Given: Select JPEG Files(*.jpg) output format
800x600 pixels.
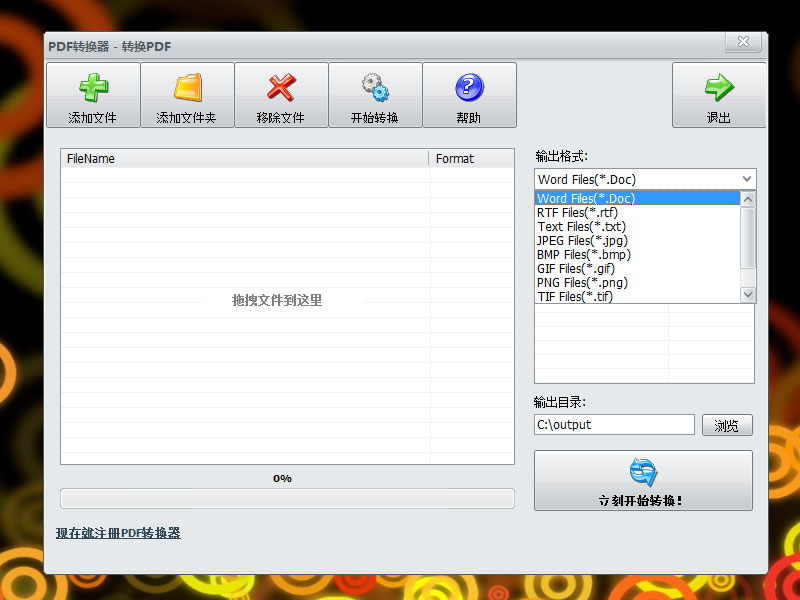Looking at the screenshot, I should click(x=580, y=240).
